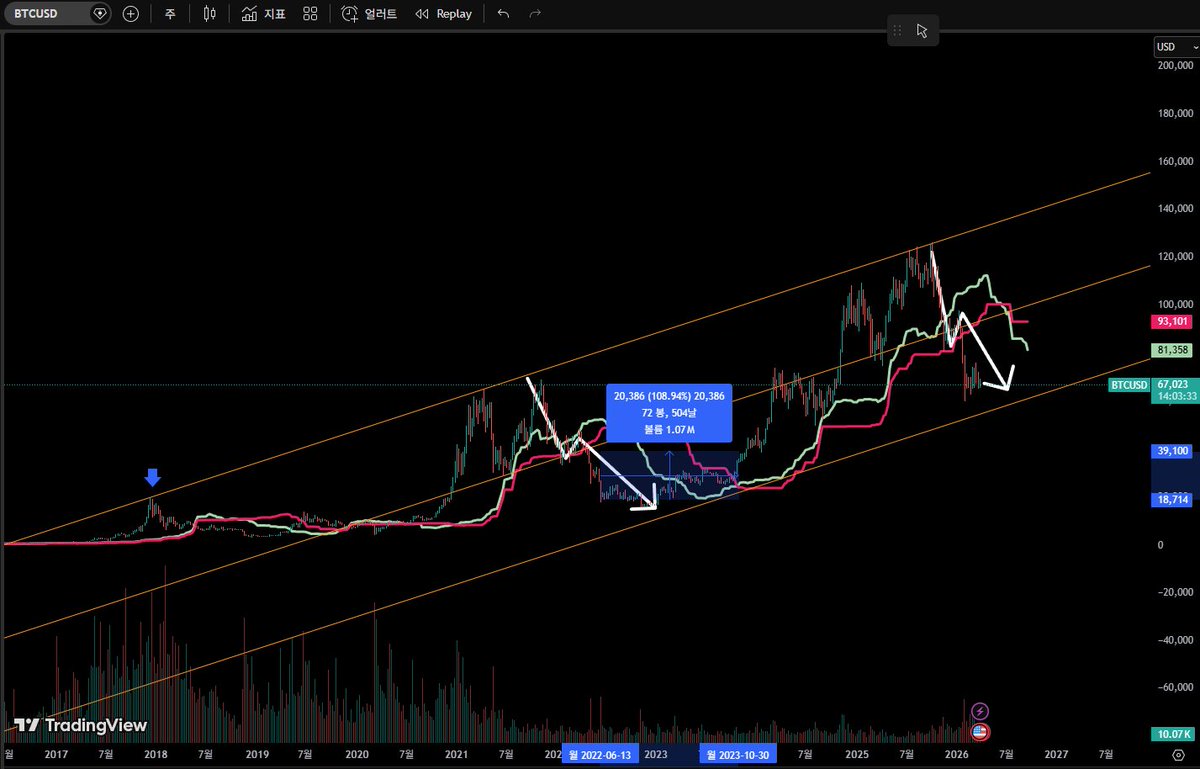Click the 2017 time axis label
This screenshot has width=1200, height=769.
coord(57,755)
